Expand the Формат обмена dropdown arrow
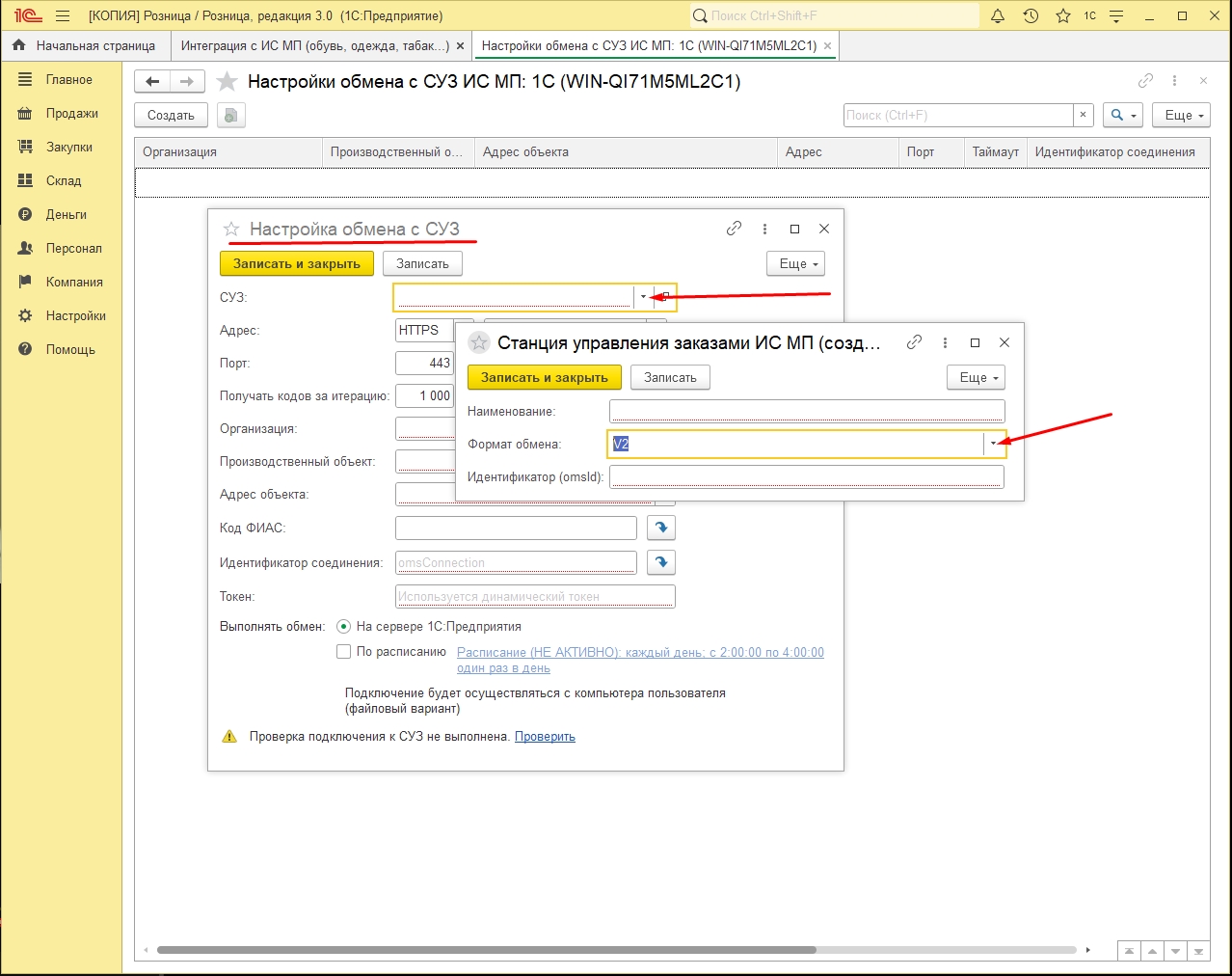 (x=993, y=444)
